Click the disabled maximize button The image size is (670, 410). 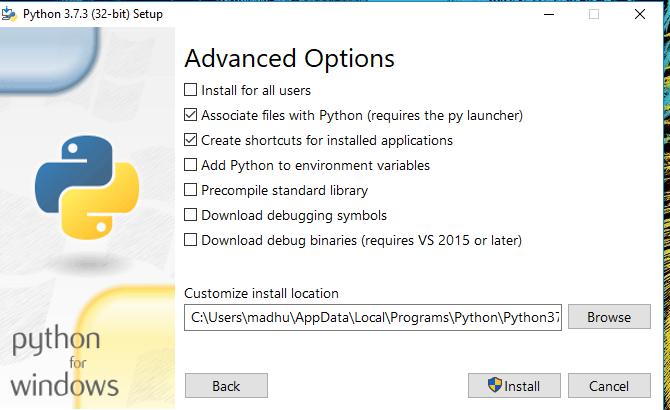point(594,14)
